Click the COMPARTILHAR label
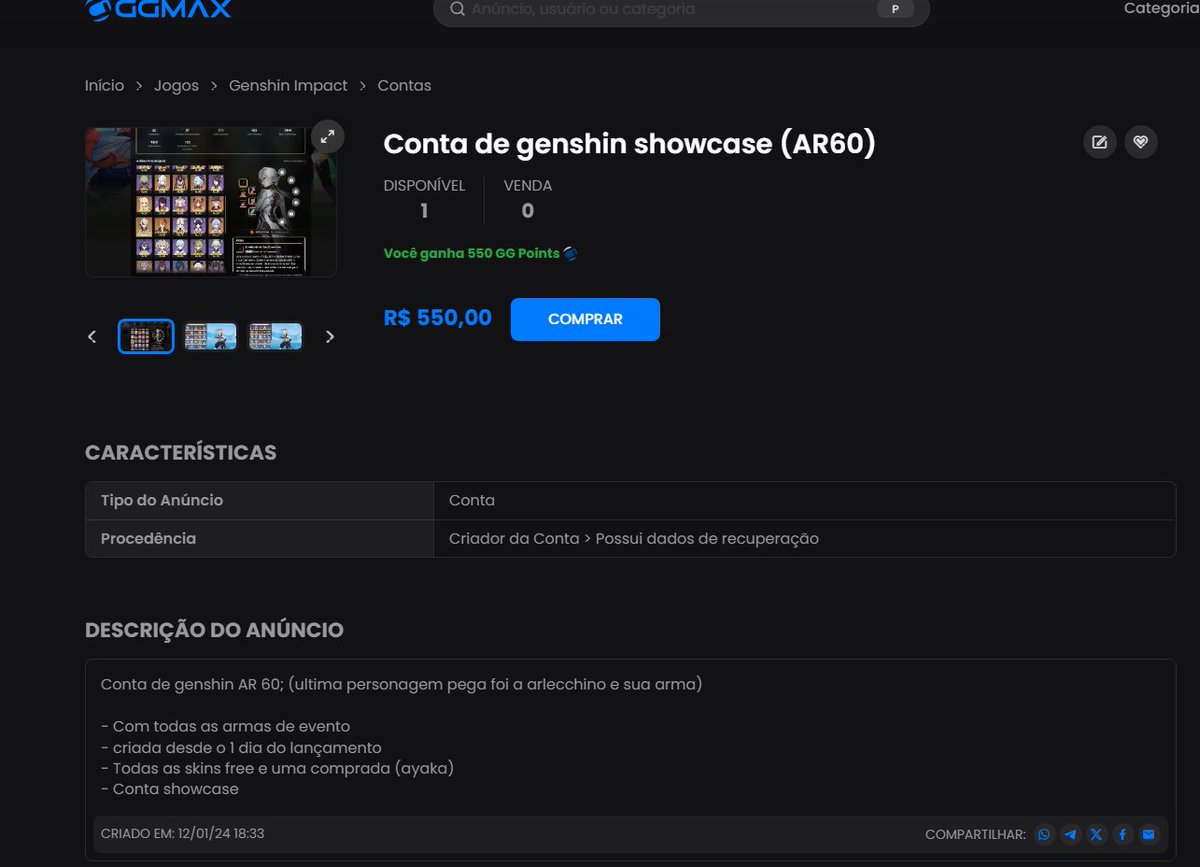Image resolution: width=1200 pixels, height=867 pixels. tap(975, 834)
